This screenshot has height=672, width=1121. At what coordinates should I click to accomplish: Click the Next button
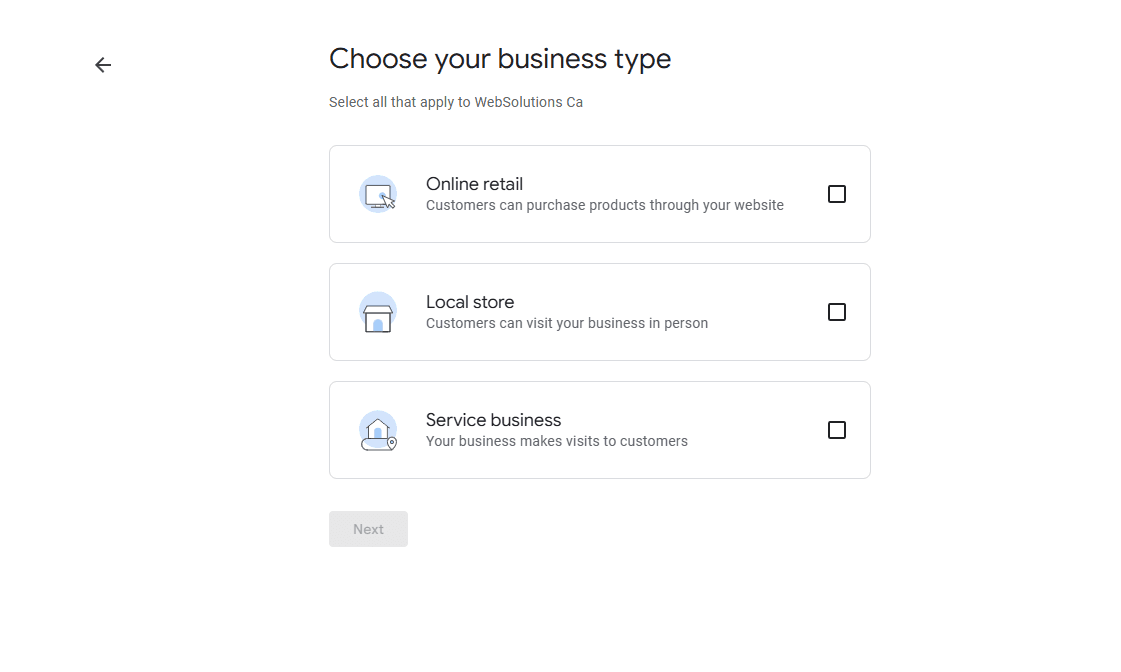(x=368, y=528)
